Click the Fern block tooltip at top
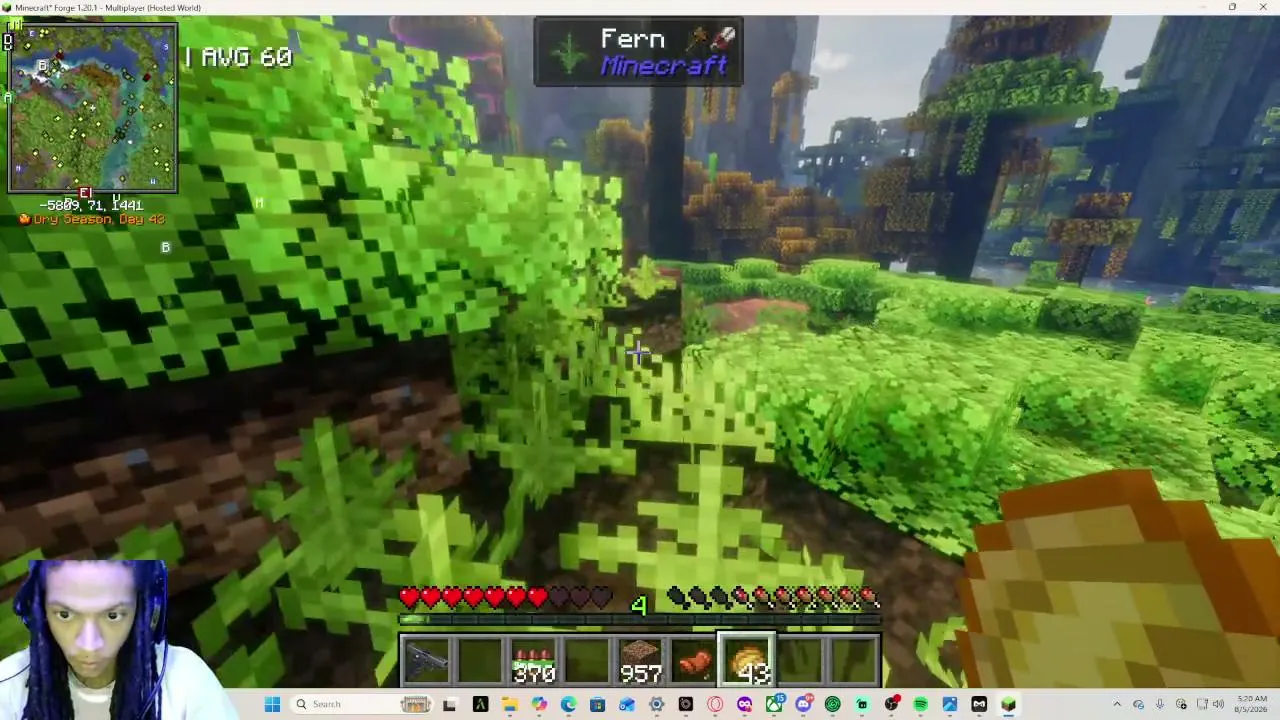Image resolution: width=1280 pixels, height=720 pixels. (x=638, y=52)
